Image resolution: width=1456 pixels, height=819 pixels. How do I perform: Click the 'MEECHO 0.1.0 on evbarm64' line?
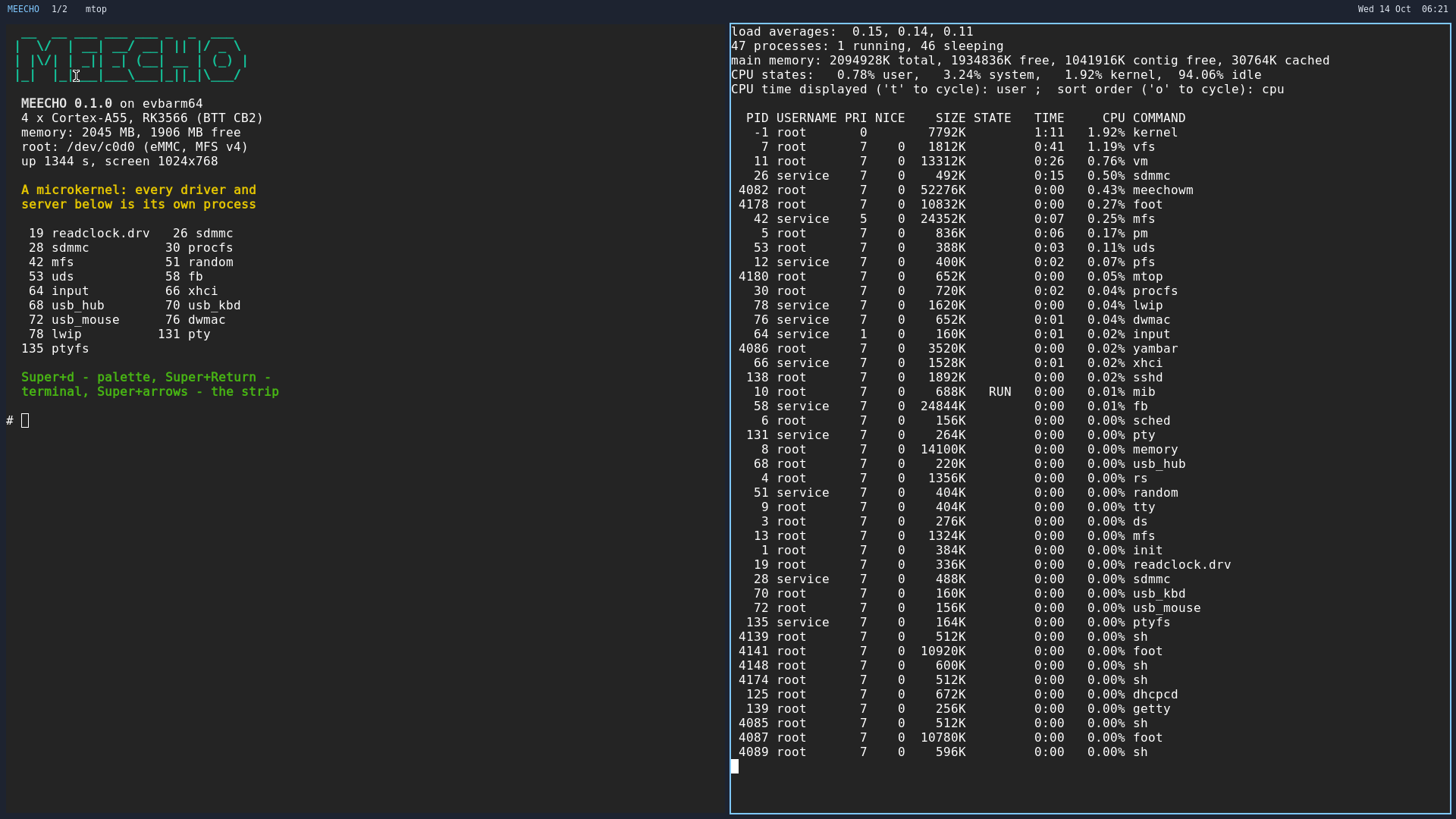pyautogui.click(x=111, y=104)
